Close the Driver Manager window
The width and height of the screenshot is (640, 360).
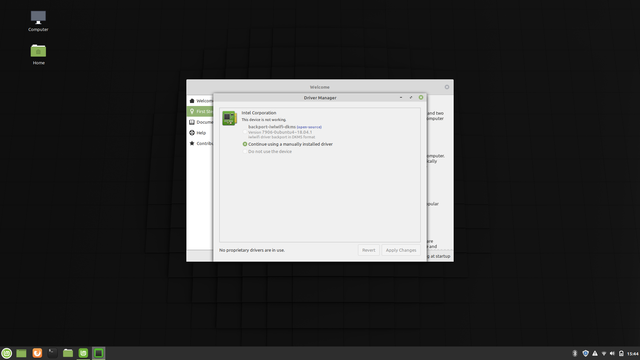[421, 98]
